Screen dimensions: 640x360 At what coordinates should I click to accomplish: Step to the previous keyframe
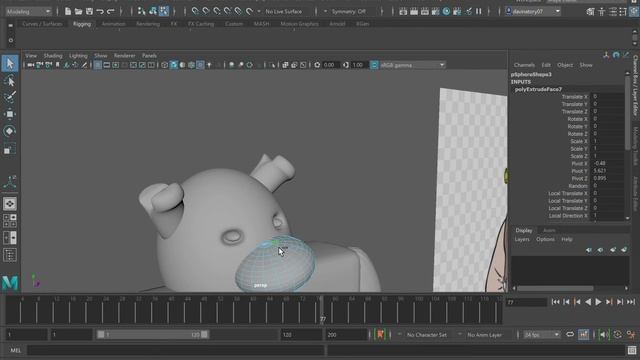pyautogui.click(x=577, y=302)
